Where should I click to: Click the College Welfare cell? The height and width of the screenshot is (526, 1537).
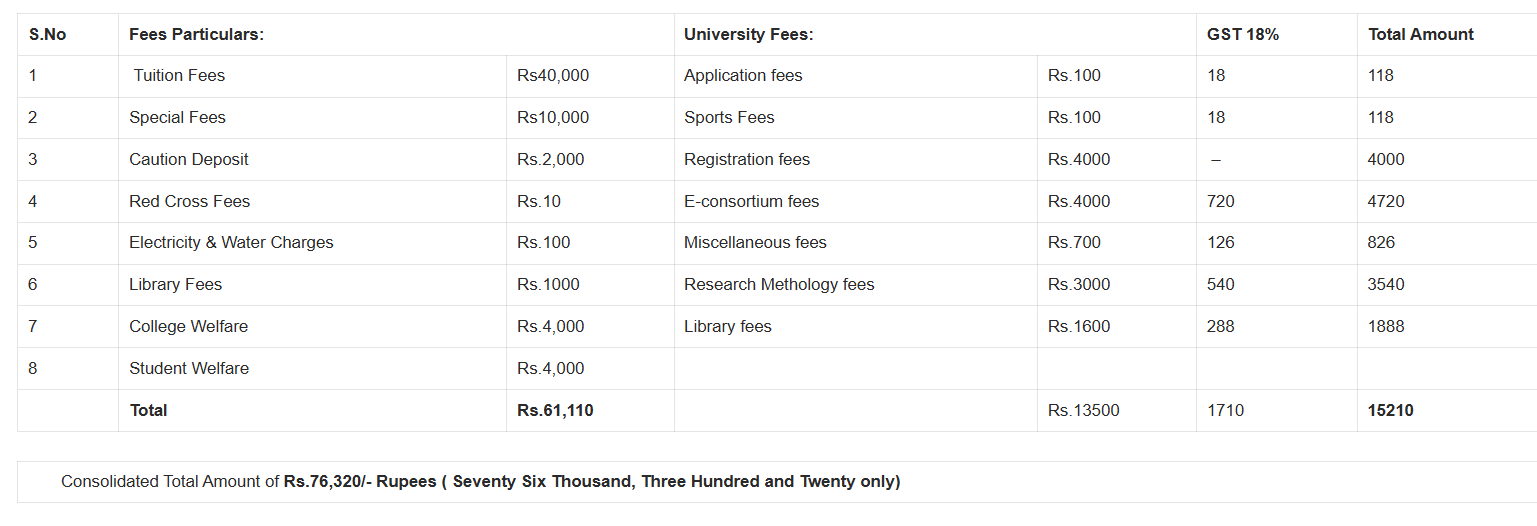tap(188, 327)
